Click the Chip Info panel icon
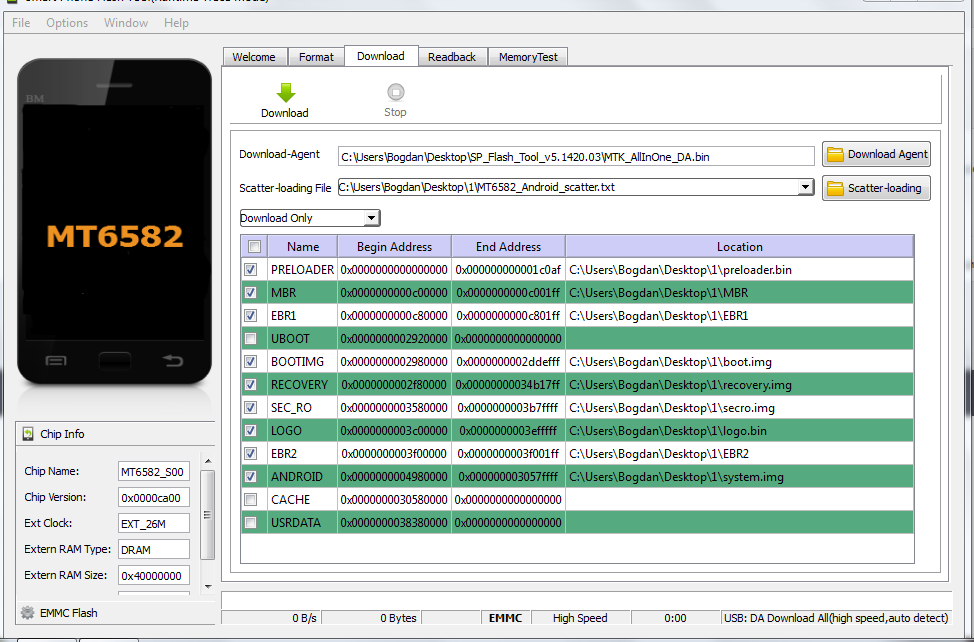This screenshot has width=974, height=642. [28, 434]
